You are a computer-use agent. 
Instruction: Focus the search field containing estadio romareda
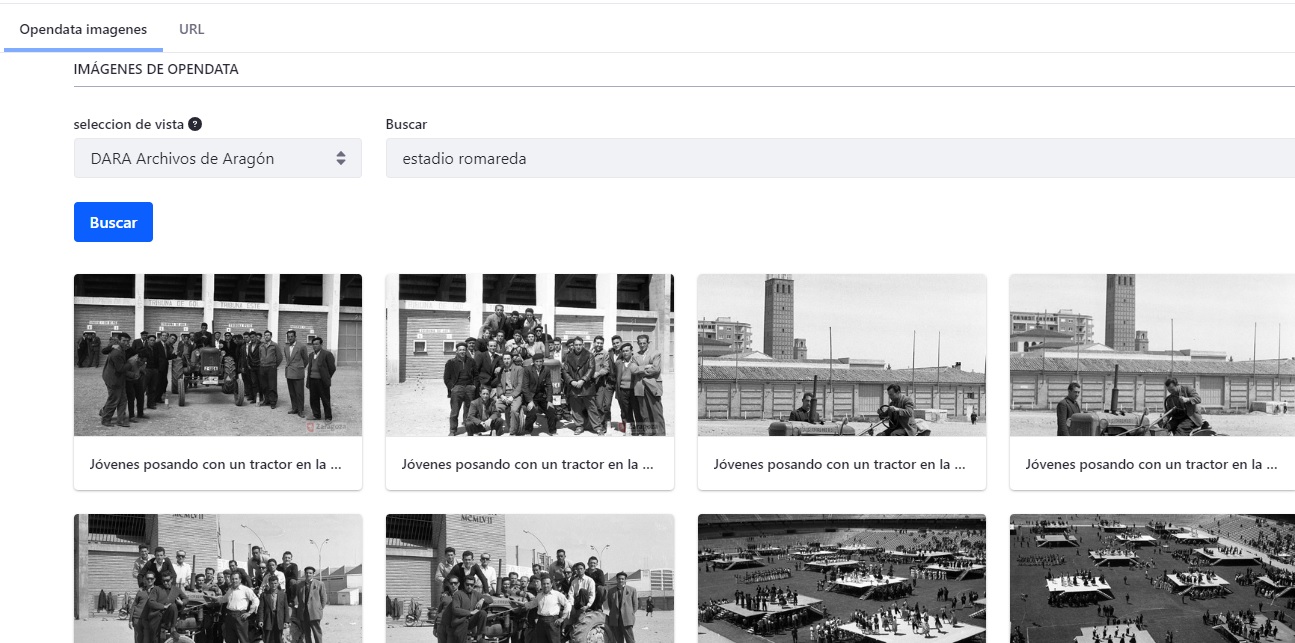tap(840, 158)
